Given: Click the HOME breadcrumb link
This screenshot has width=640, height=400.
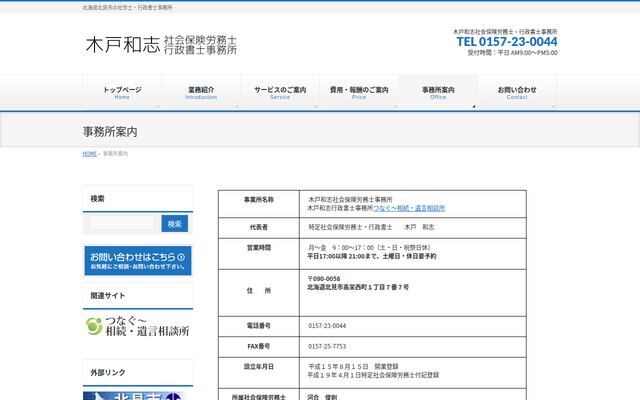Looking at the screenshot, I should (x=89, y=153).
